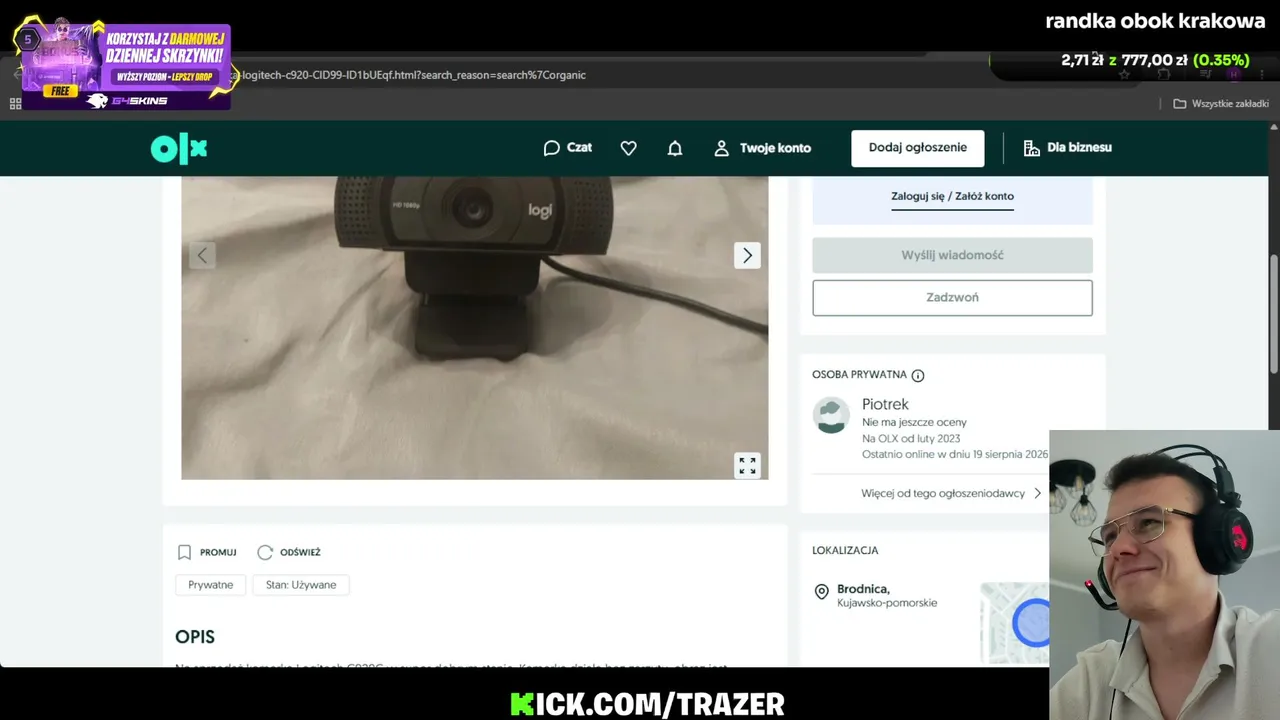1280x720 pixels.
Task: Click the Promuj listing option
Action: (207, 552)
